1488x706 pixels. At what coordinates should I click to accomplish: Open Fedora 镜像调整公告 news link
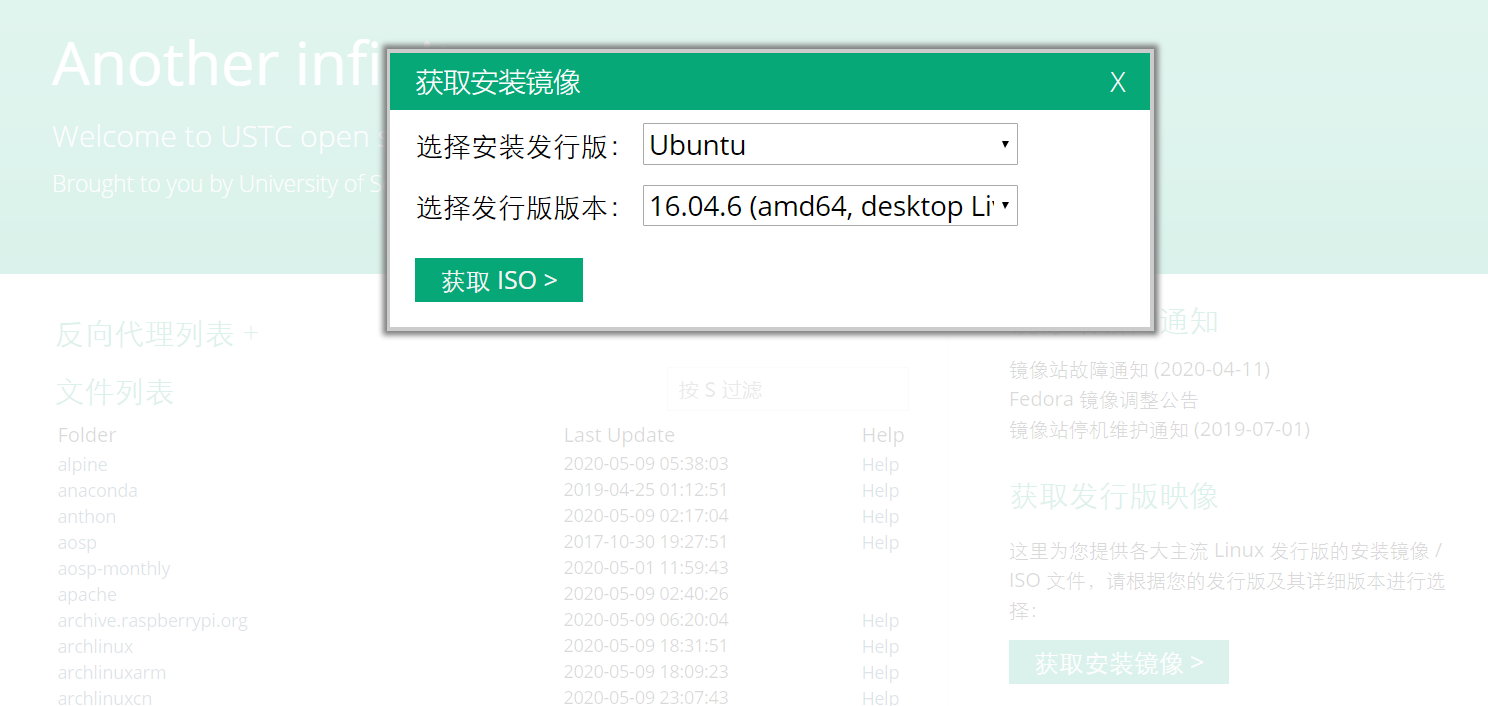1103,399
